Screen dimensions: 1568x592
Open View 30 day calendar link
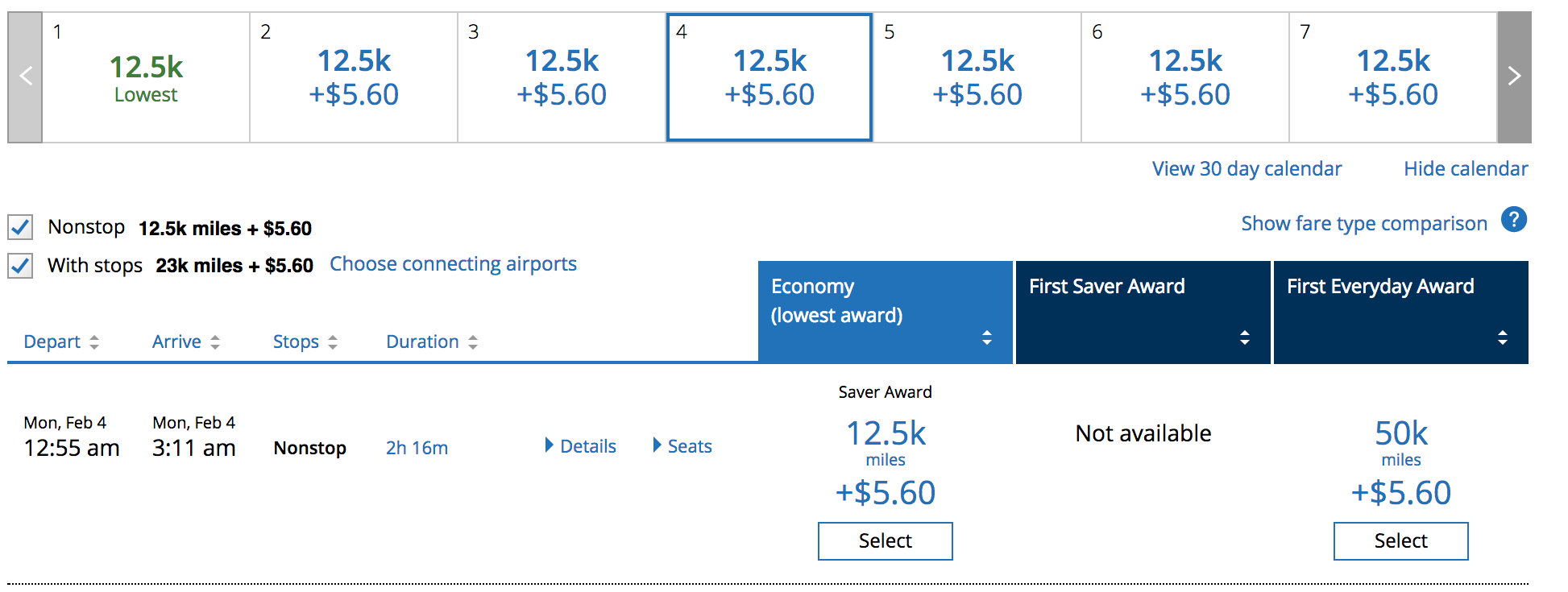point(1247,168)
